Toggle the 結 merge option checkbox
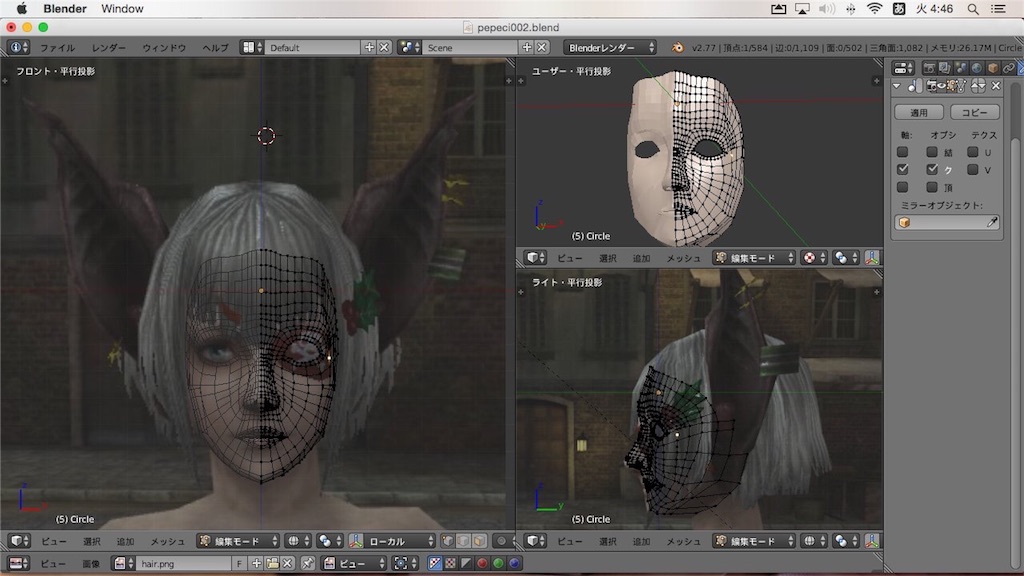This screenshot has width=1024, height=576. tap(932, 152)
